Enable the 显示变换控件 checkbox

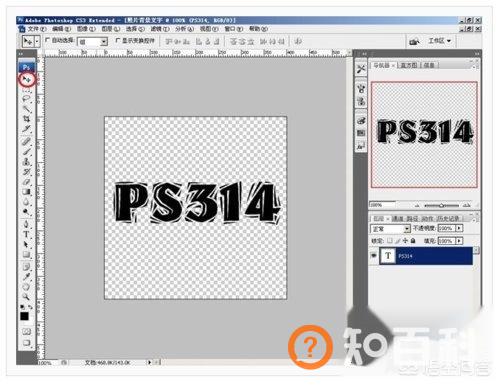coord(118,40)
